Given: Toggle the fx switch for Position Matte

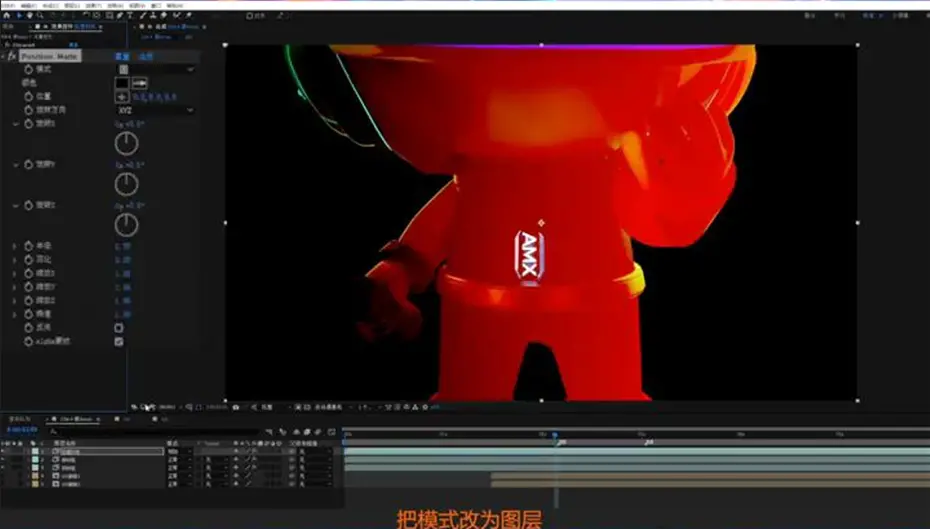Looking at the screenshot, I should click(12, 56).
